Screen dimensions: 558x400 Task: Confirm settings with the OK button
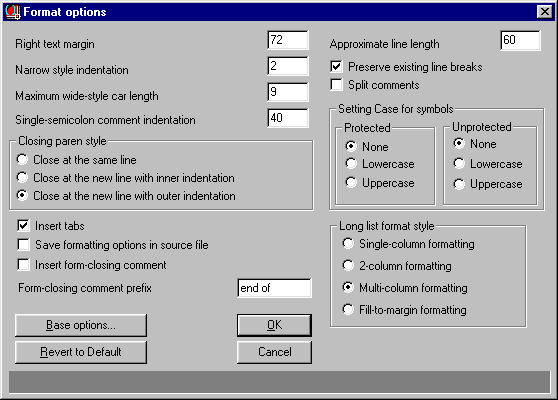[x=274, y=325]
